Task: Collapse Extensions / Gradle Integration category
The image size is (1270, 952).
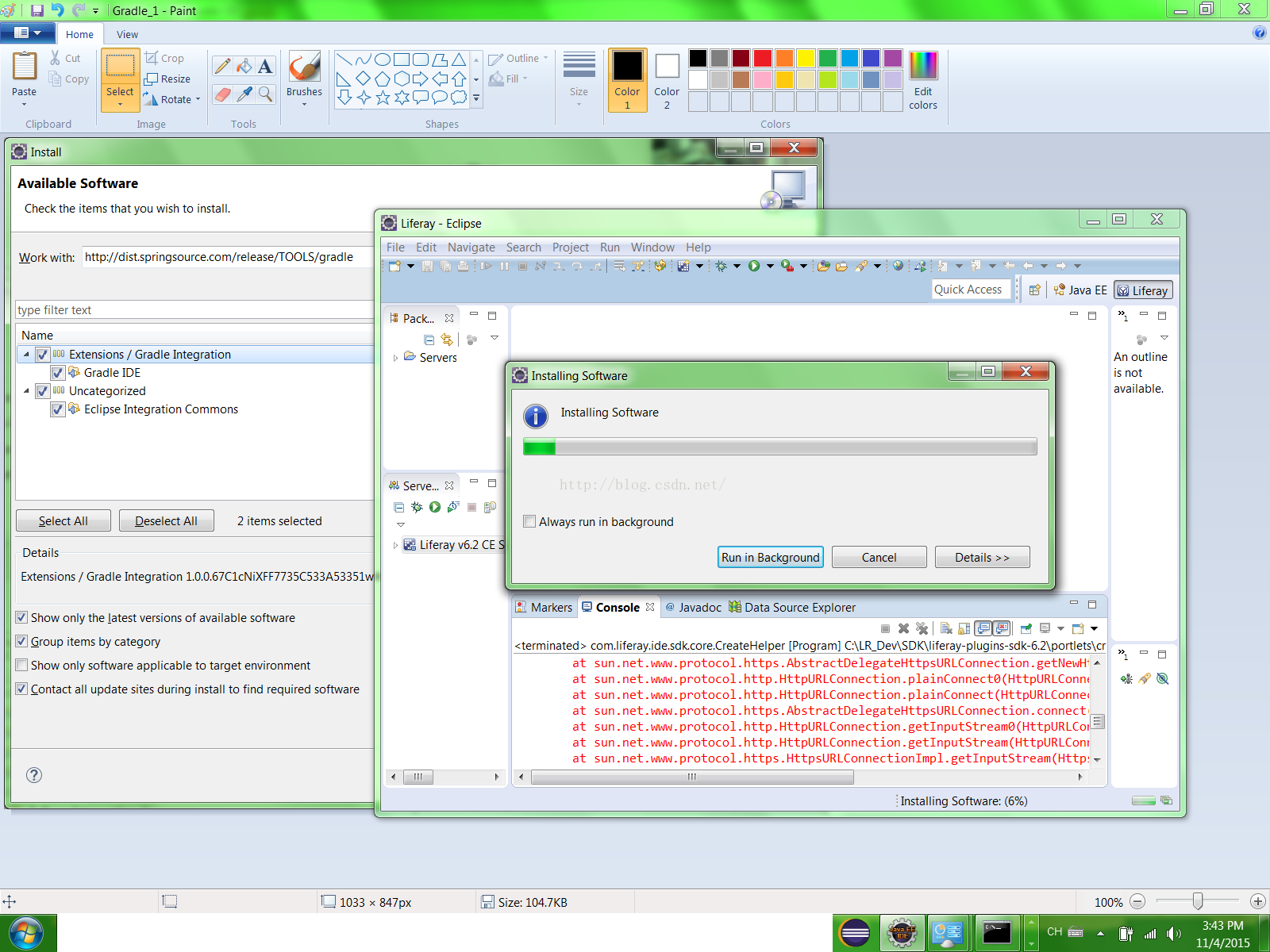Action: click(x=26, y=355)
